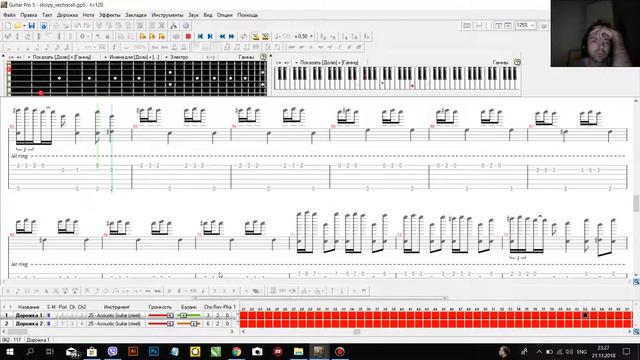The height and width of the screenshot is (360, 640).
Task: Click Гаммы button above the piano keyboard
Action: [500, 62]
